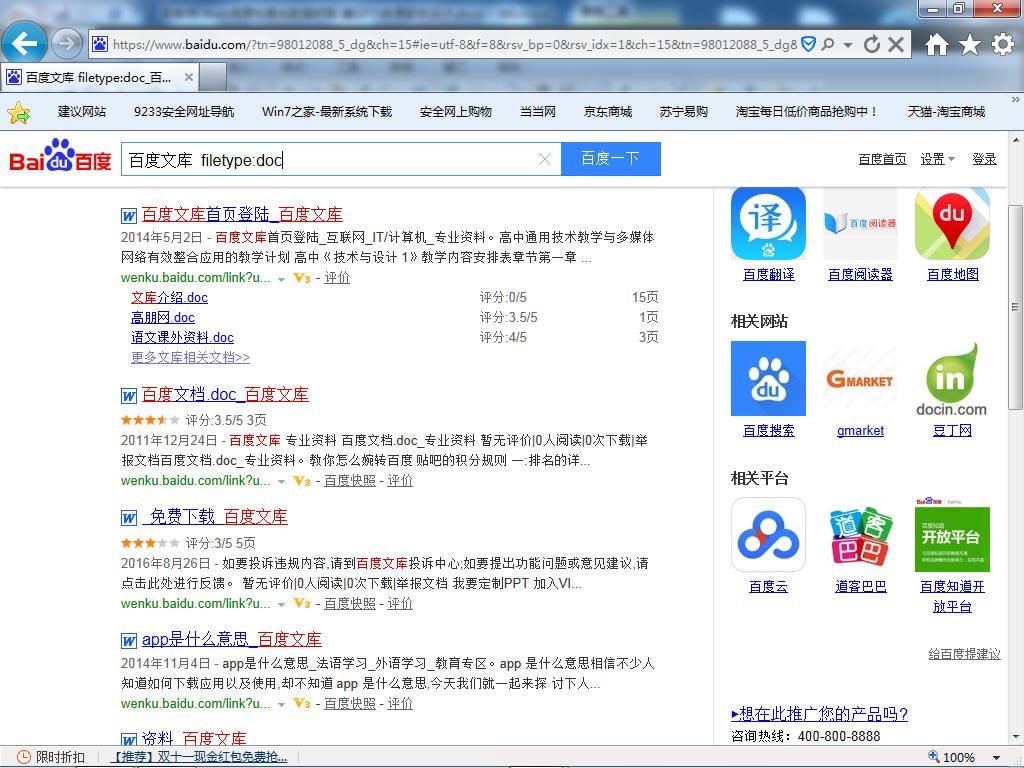Image resolution: width=1024 pixels, height=768 pixels.
Task: Open the 9233安全网址导航 favorites link
Action: (184, 112)
